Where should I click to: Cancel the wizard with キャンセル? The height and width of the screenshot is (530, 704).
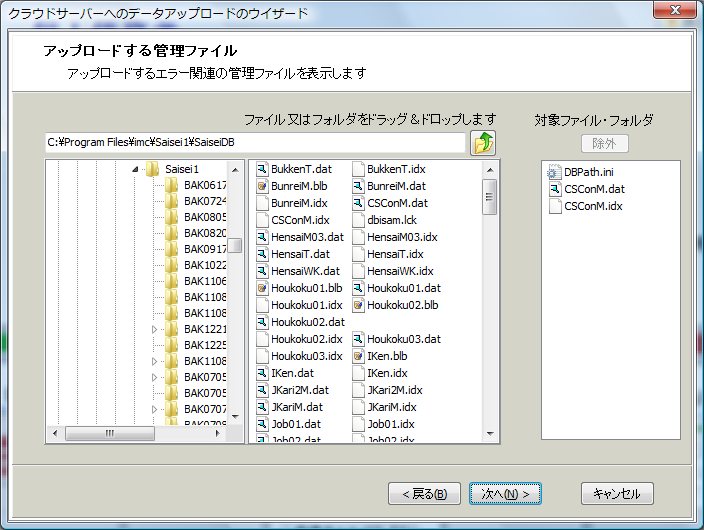click(x=616, y=493)
